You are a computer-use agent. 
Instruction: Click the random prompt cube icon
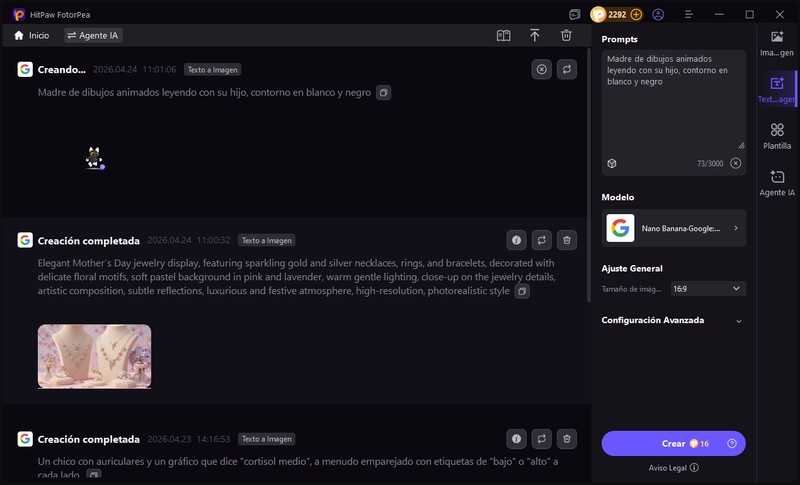coord(612,163)
